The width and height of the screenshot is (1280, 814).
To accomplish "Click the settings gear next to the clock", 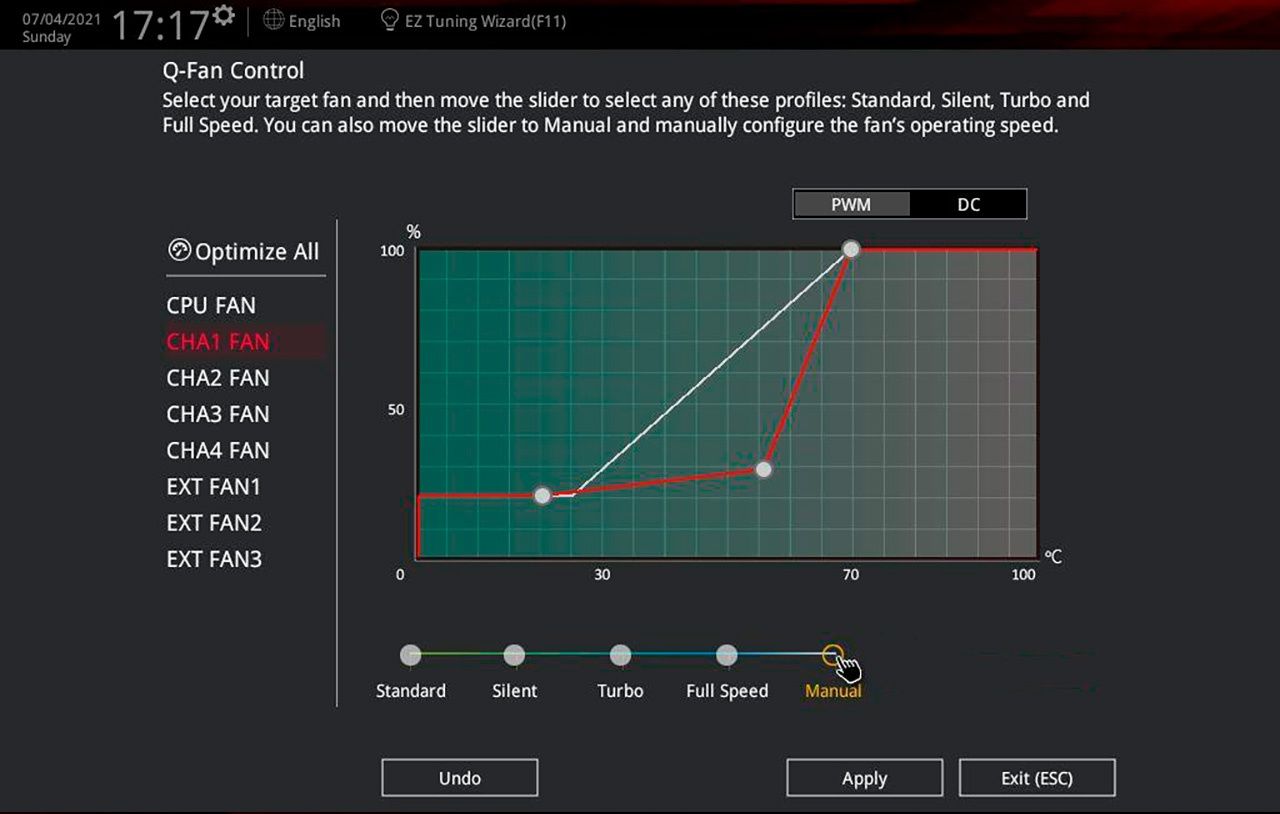I will pyautogui.click(x=224, y=16).
